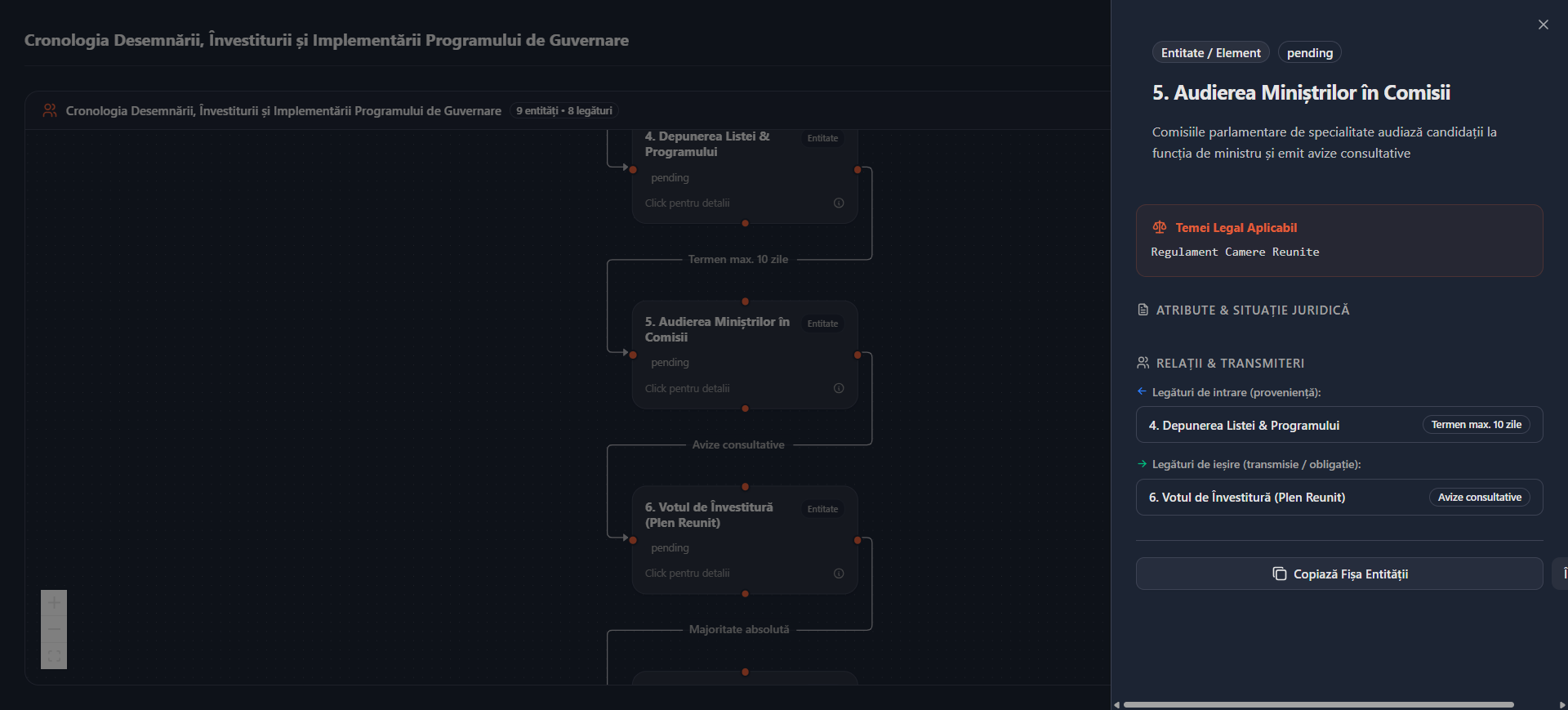Select the 4. Depunerea Listei & Programului node
The image size is (1568, 710).
(745, 176)
